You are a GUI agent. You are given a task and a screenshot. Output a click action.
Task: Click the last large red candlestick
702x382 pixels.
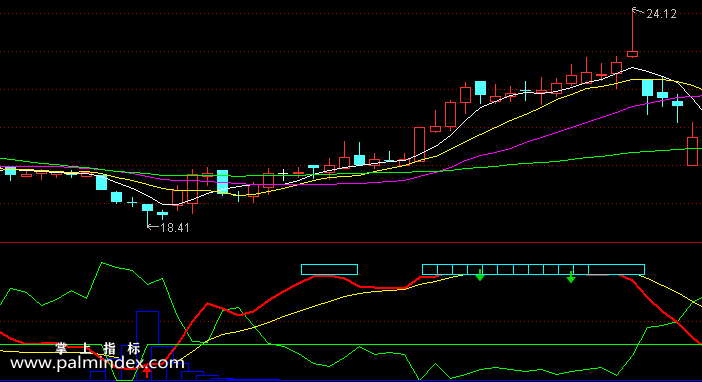tap(693, 151)
